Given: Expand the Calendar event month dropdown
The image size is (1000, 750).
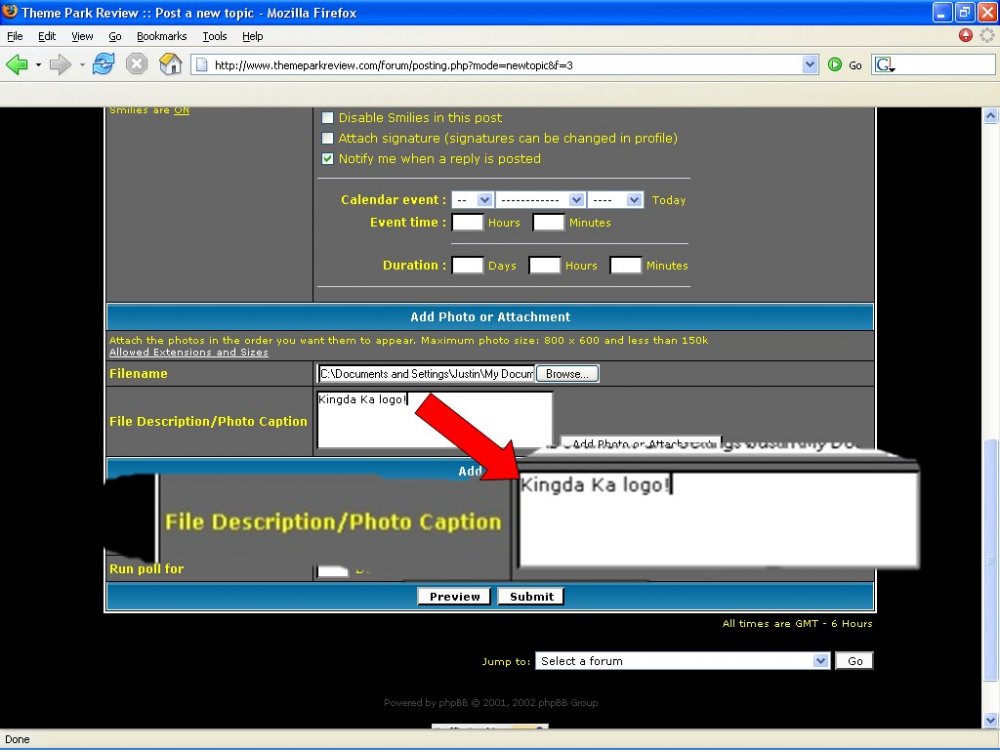Looking at the screenshot, I should pyautogui.click(x=540, y=200).
